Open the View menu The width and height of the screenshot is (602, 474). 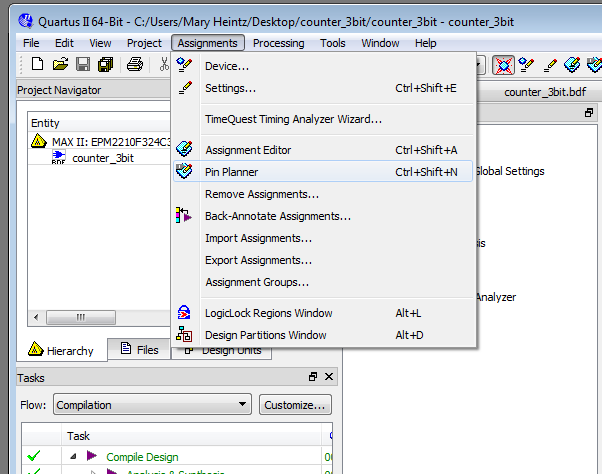click(x=100, y=43)
